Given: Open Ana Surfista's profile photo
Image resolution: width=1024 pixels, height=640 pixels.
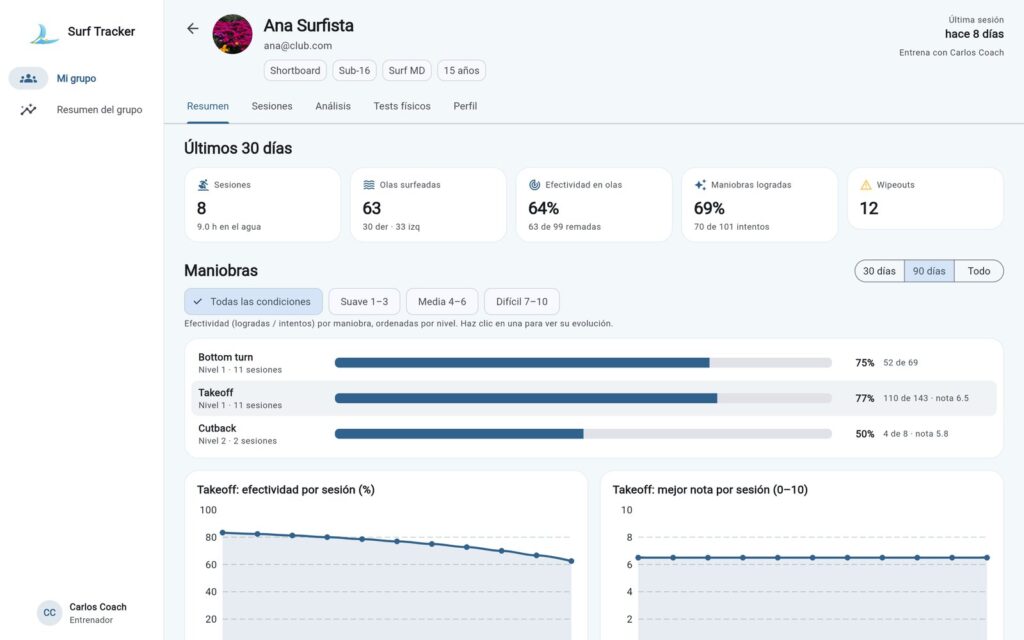Looking at the screenshot, I should [232, 34].
